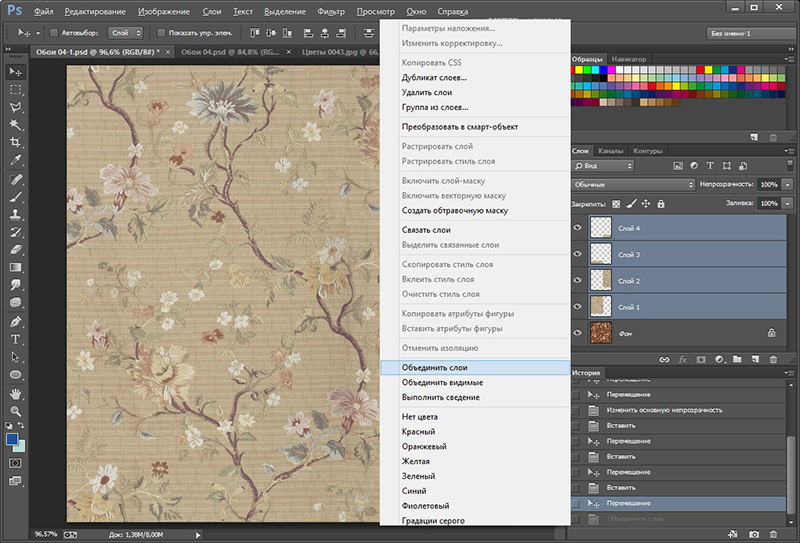This screenshot has height=543, width=800.
Task: Open the Вид layer filter dropdown
Action: [603, 166]
